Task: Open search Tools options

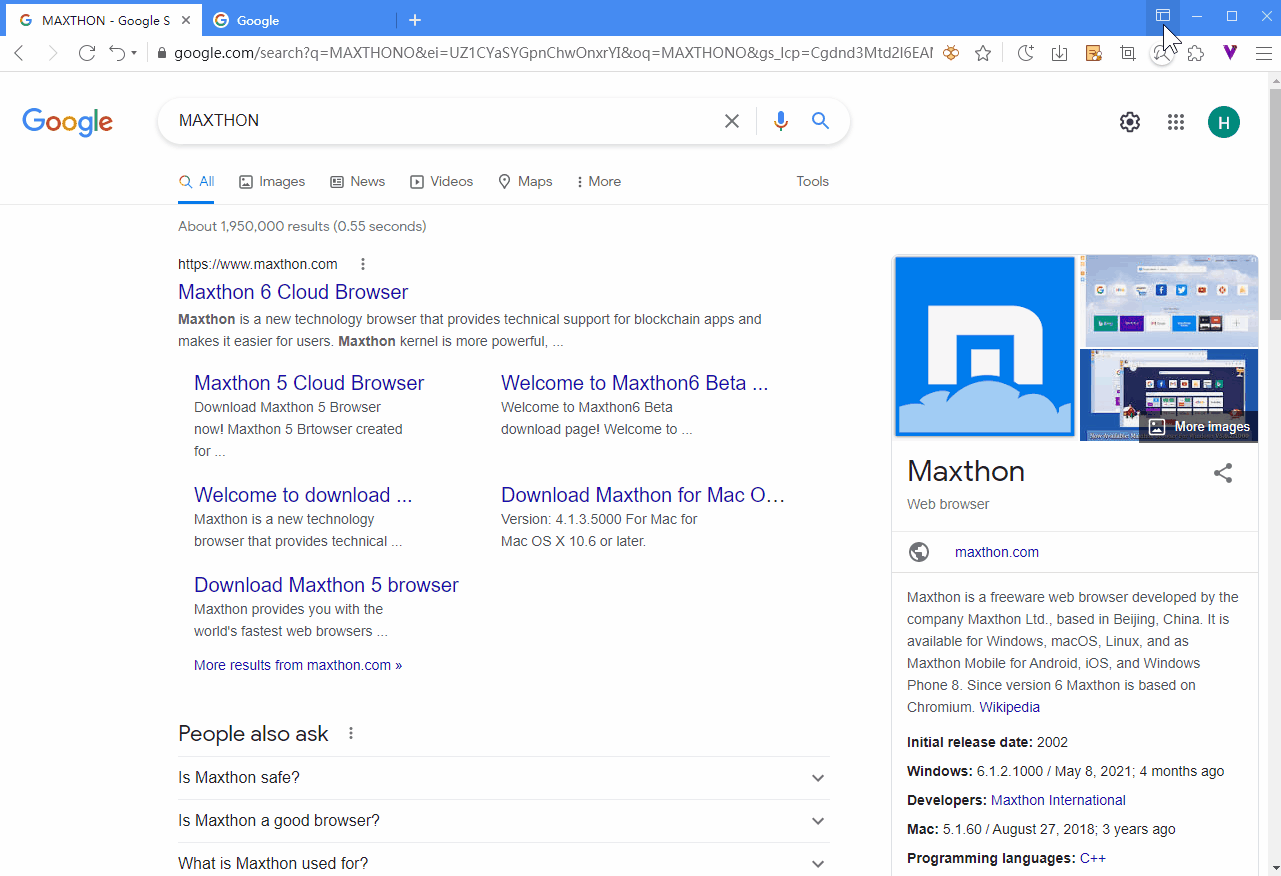Action: point(813,182)
